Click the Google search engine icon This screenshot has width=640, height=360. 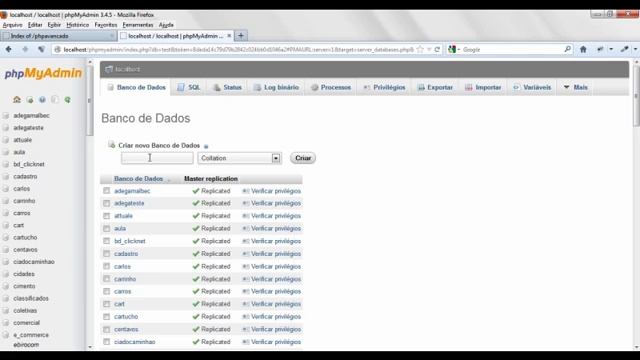[452, 49]
